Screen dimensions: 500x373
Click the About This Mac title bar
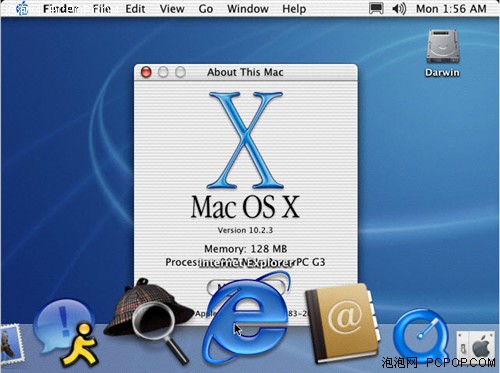tap(246, 72)
